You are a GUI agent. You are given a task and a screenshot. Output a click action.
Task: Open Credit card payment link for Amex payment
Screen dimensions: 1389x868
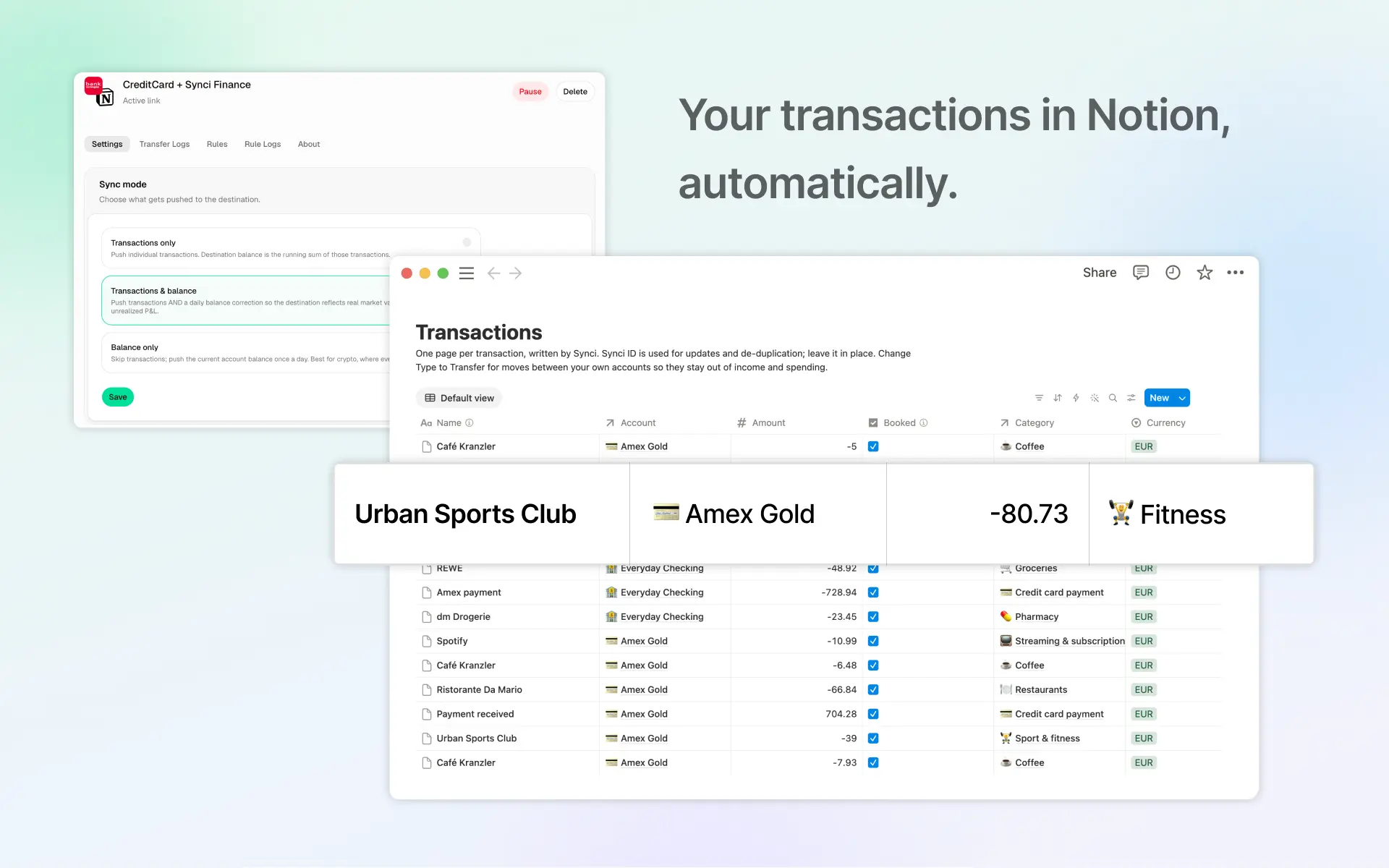(x=1059, y=592)
